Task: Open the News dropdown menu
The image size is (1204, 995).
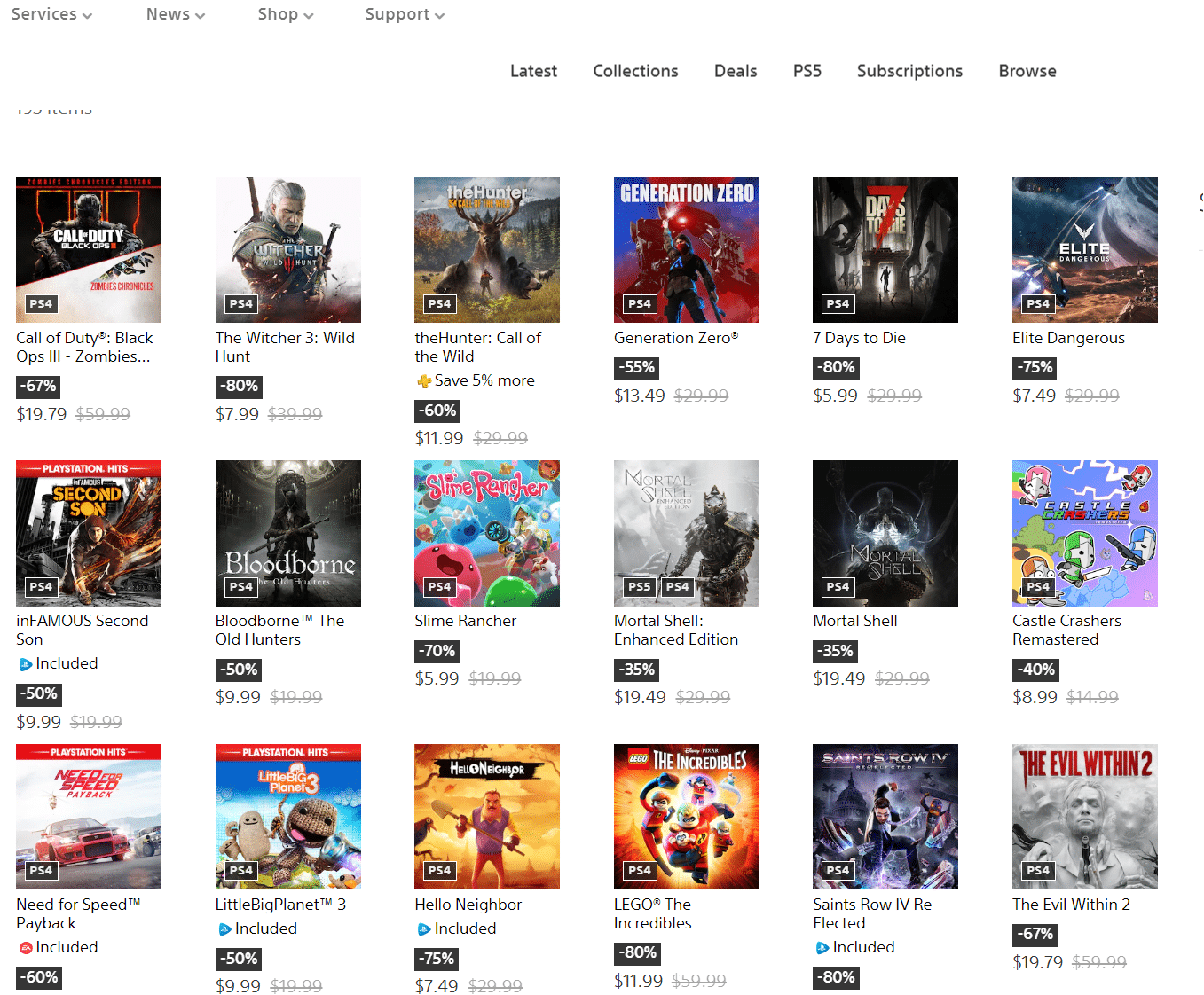Action: point(175,14)
